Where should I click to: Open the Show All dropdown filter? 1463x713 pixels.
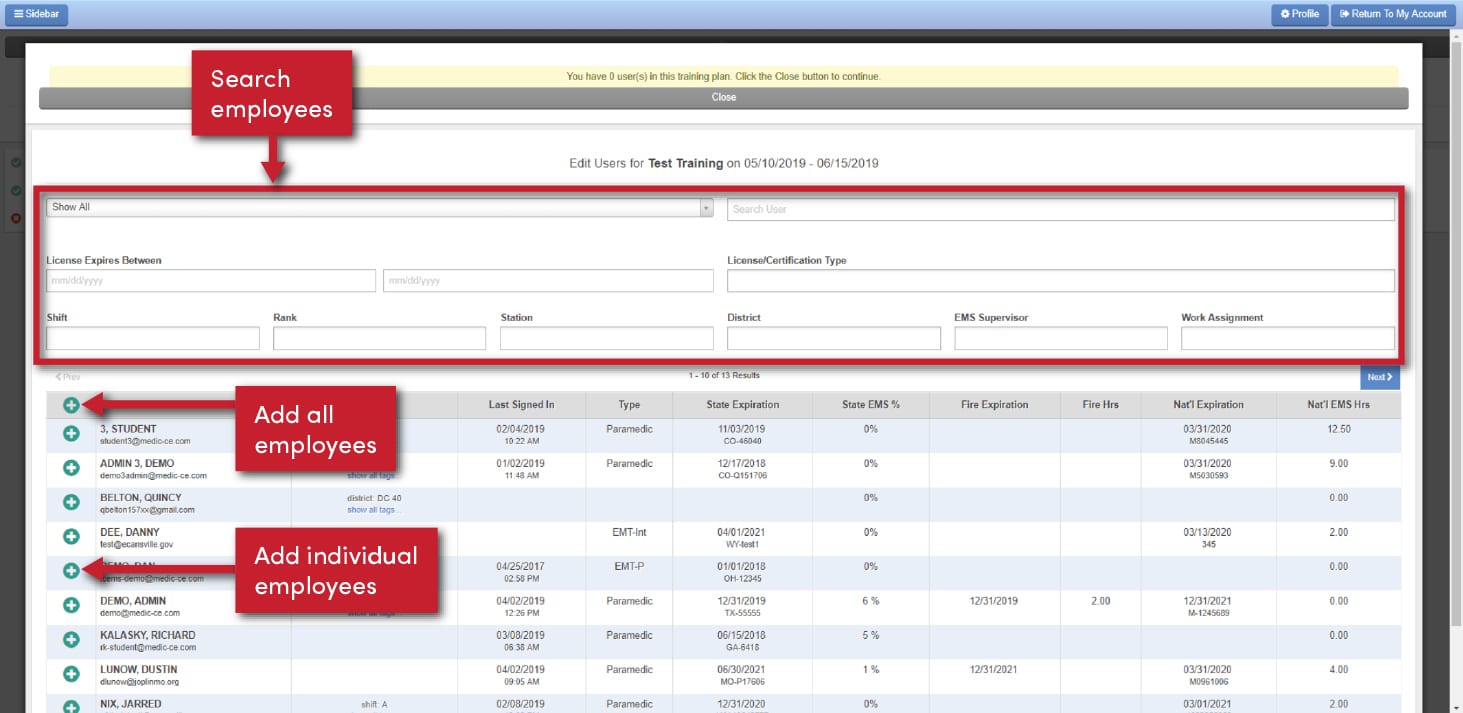click(x=379, y=208)
